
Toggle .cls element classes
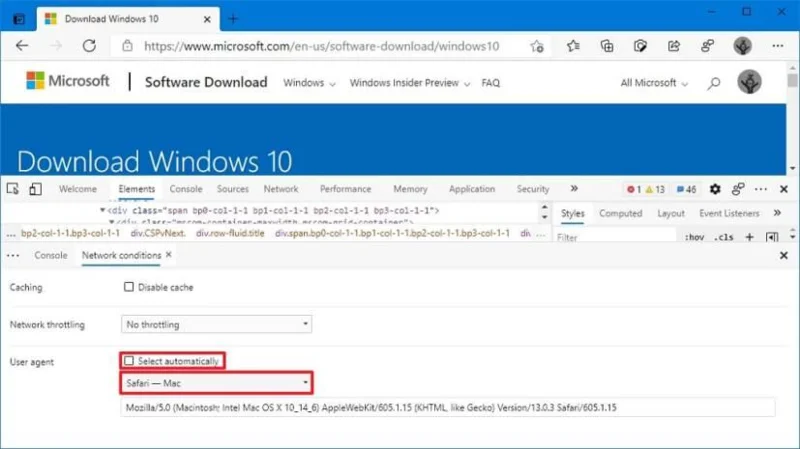pyautogui.click(x=723, y=237)
